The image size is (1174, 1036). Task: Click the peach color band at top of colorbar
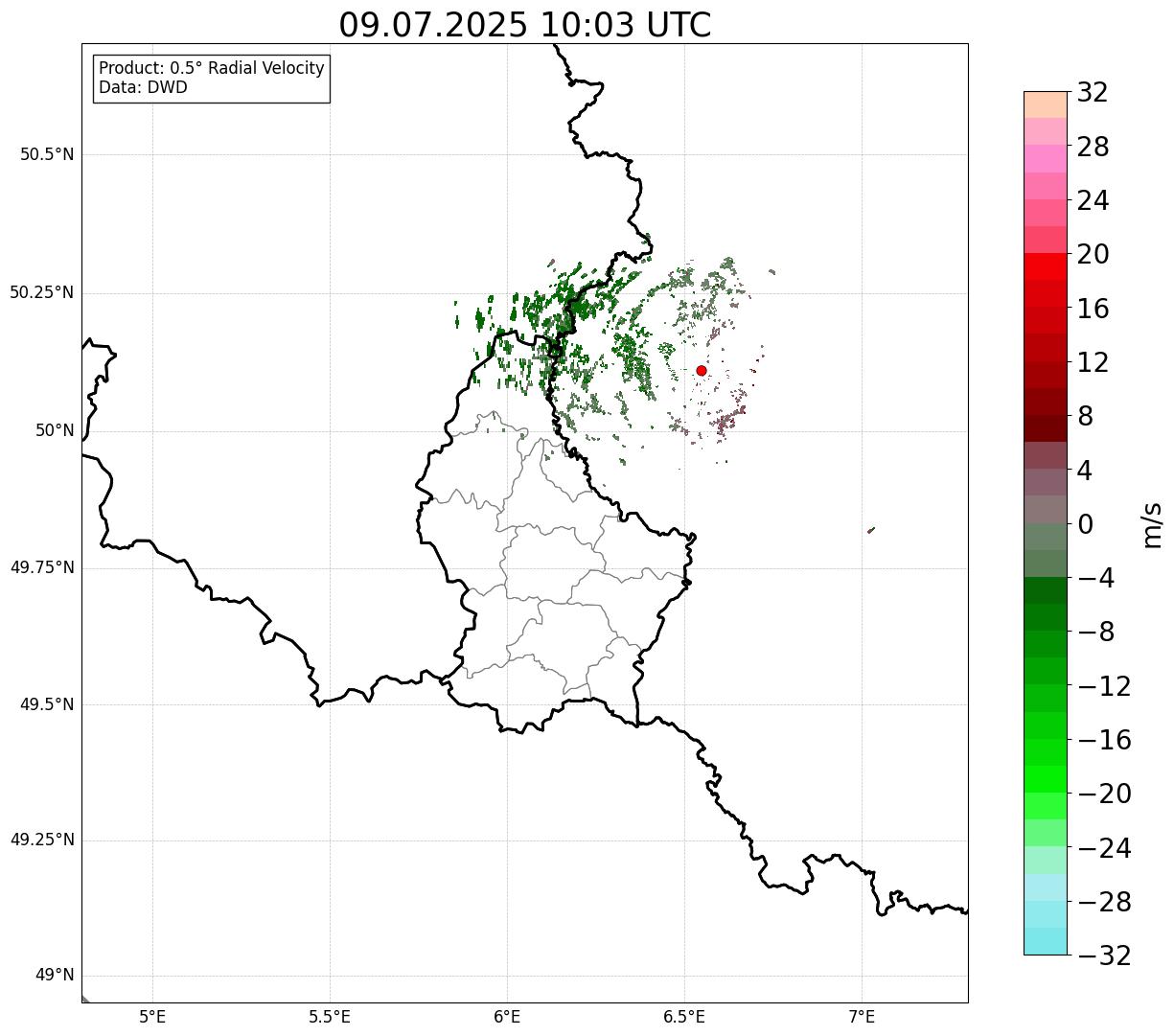1046,104
